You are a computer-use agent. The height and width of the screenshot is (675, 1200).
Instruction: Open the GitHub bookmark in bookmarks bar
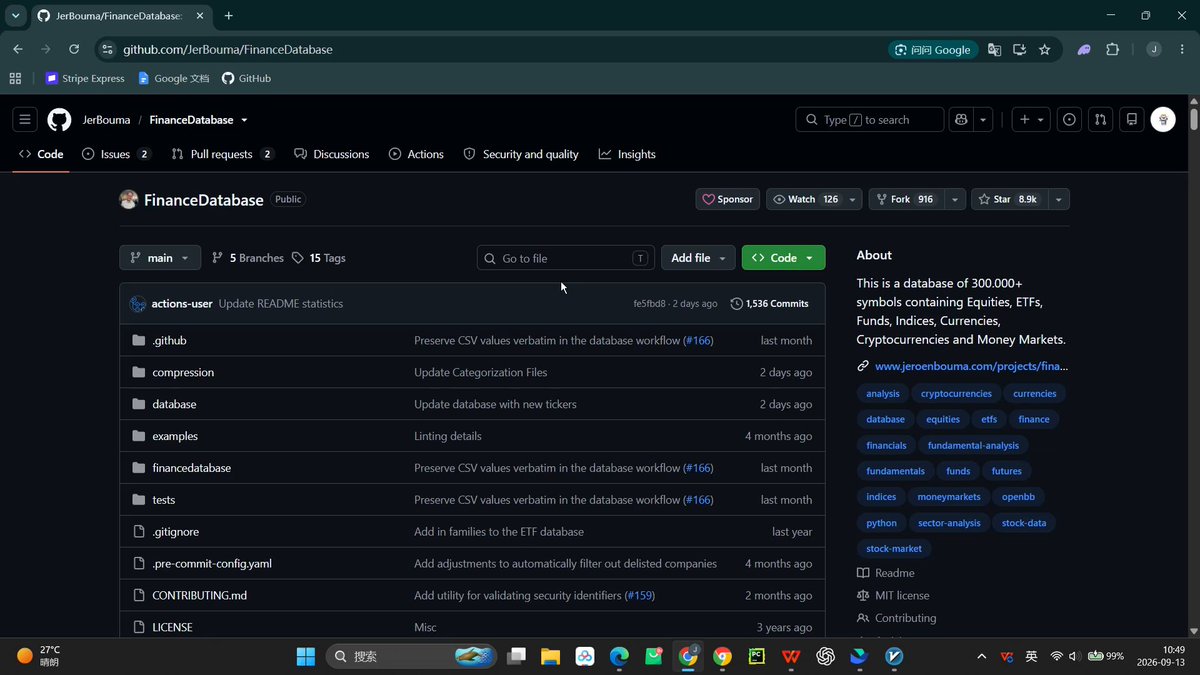(246, 78)
